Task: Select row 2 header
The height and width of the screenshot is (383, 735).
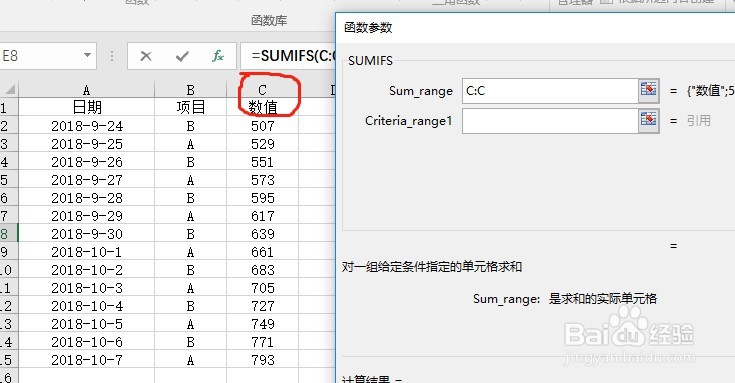Action: 8,126
